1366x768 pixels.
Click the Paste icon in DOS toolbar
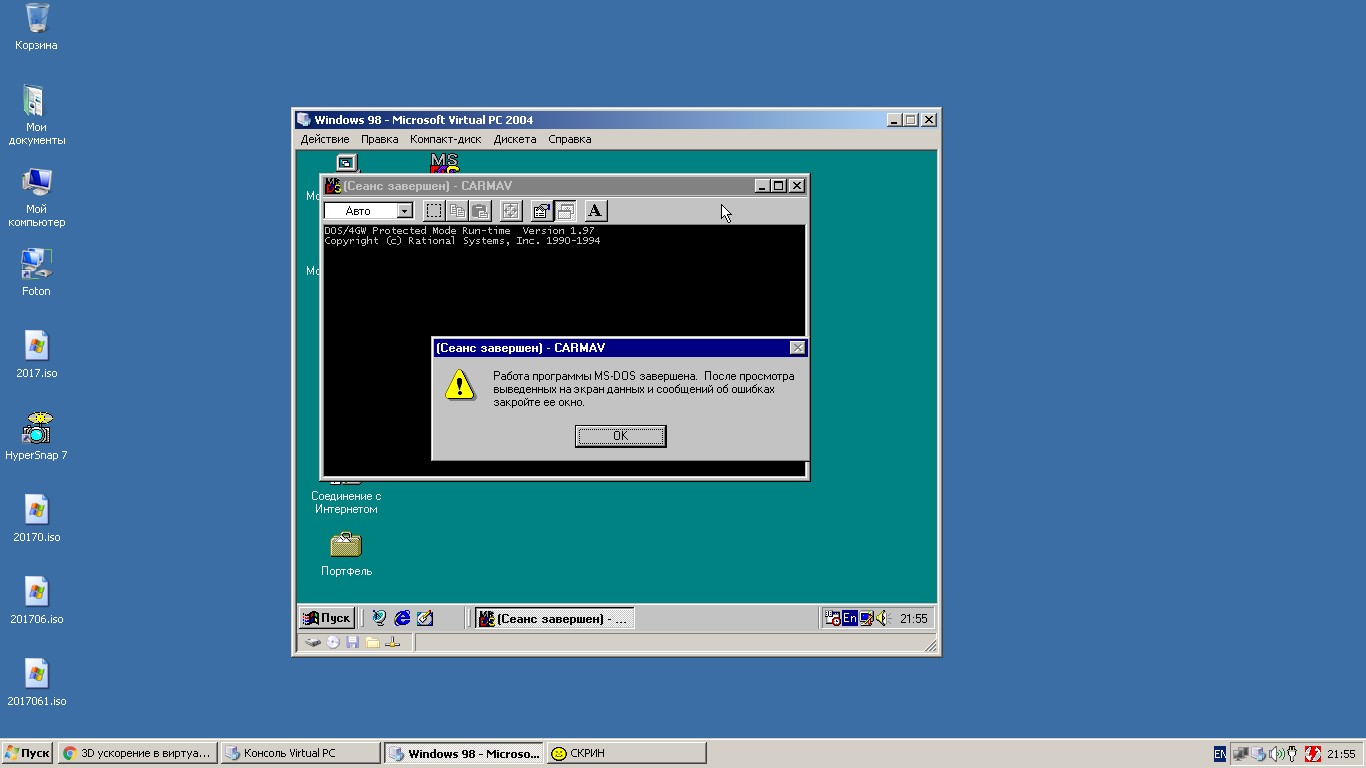(480, 211)
